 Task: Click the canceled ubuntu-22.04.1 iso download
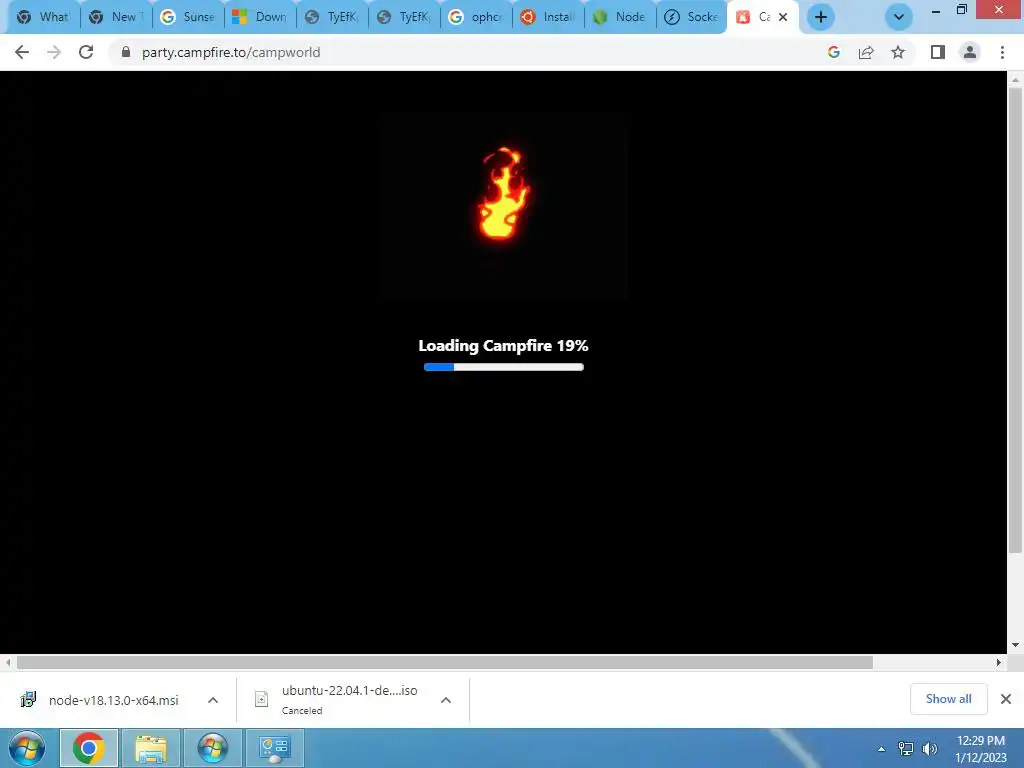tap(337, 699)
